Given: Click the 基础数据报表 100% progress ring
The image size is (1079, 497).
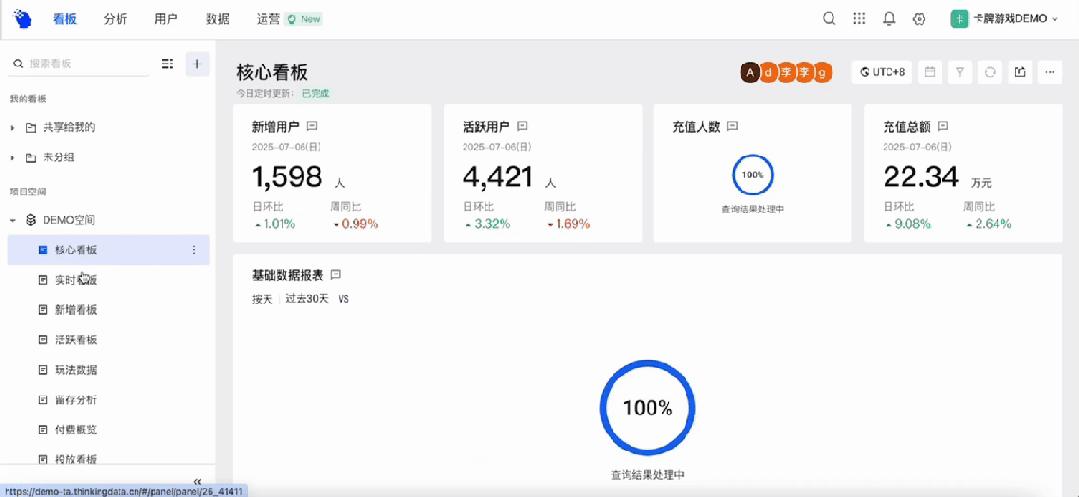Looking at the screenshot, I should coord(647,408).
